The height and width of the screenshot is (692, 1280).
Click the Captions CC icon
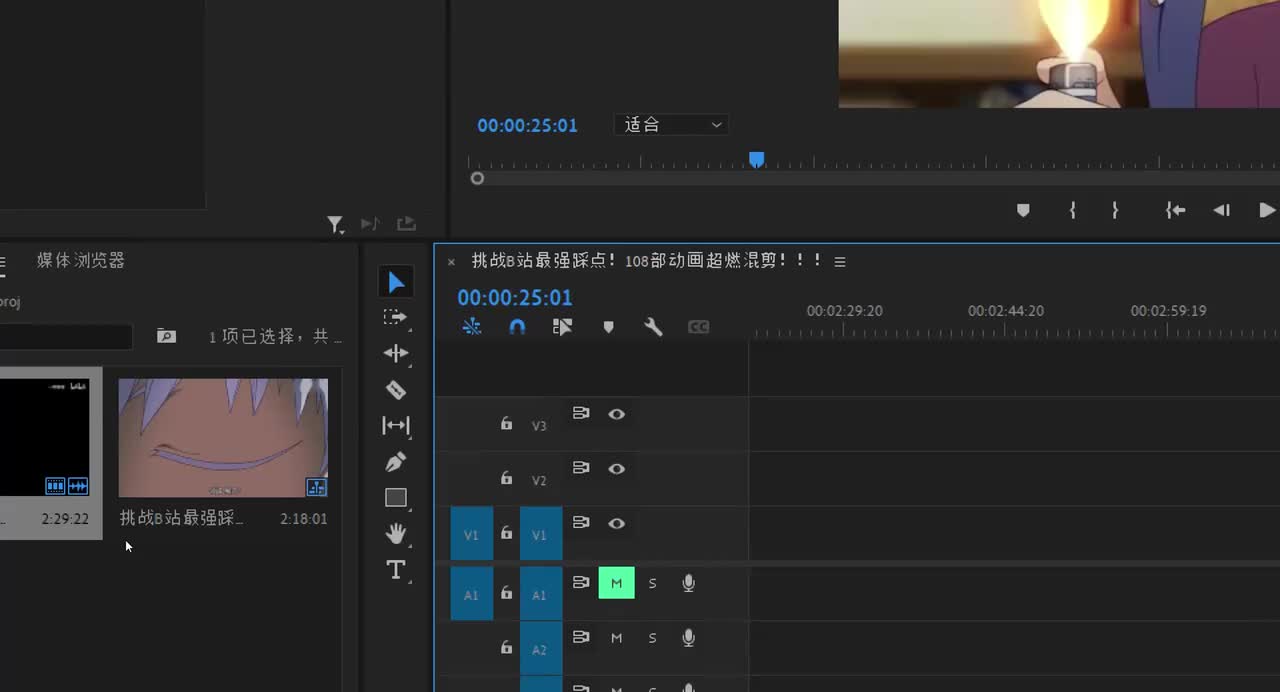699,327
